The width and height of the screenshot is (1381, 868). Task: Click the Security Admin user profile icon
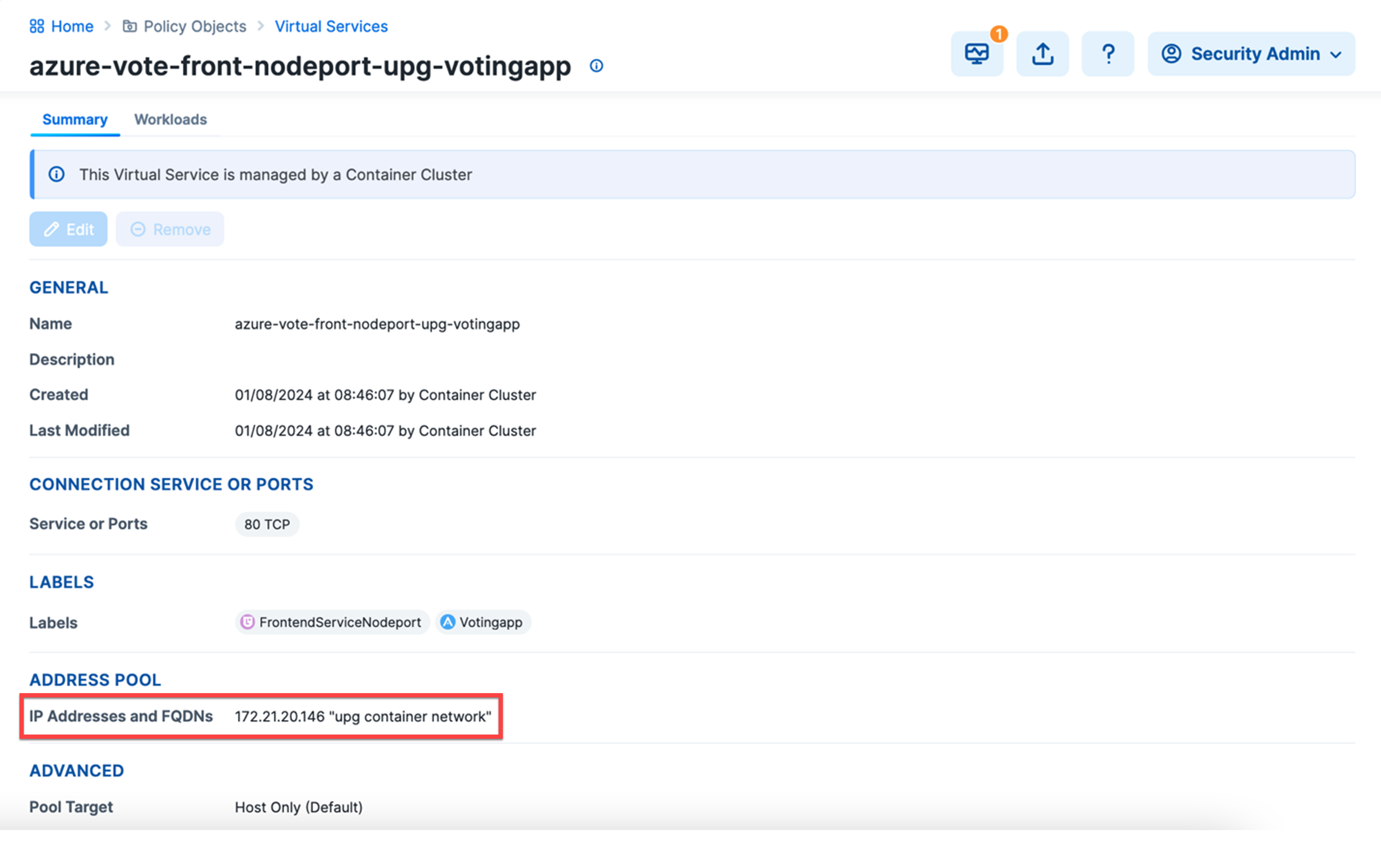point(1172,54)
